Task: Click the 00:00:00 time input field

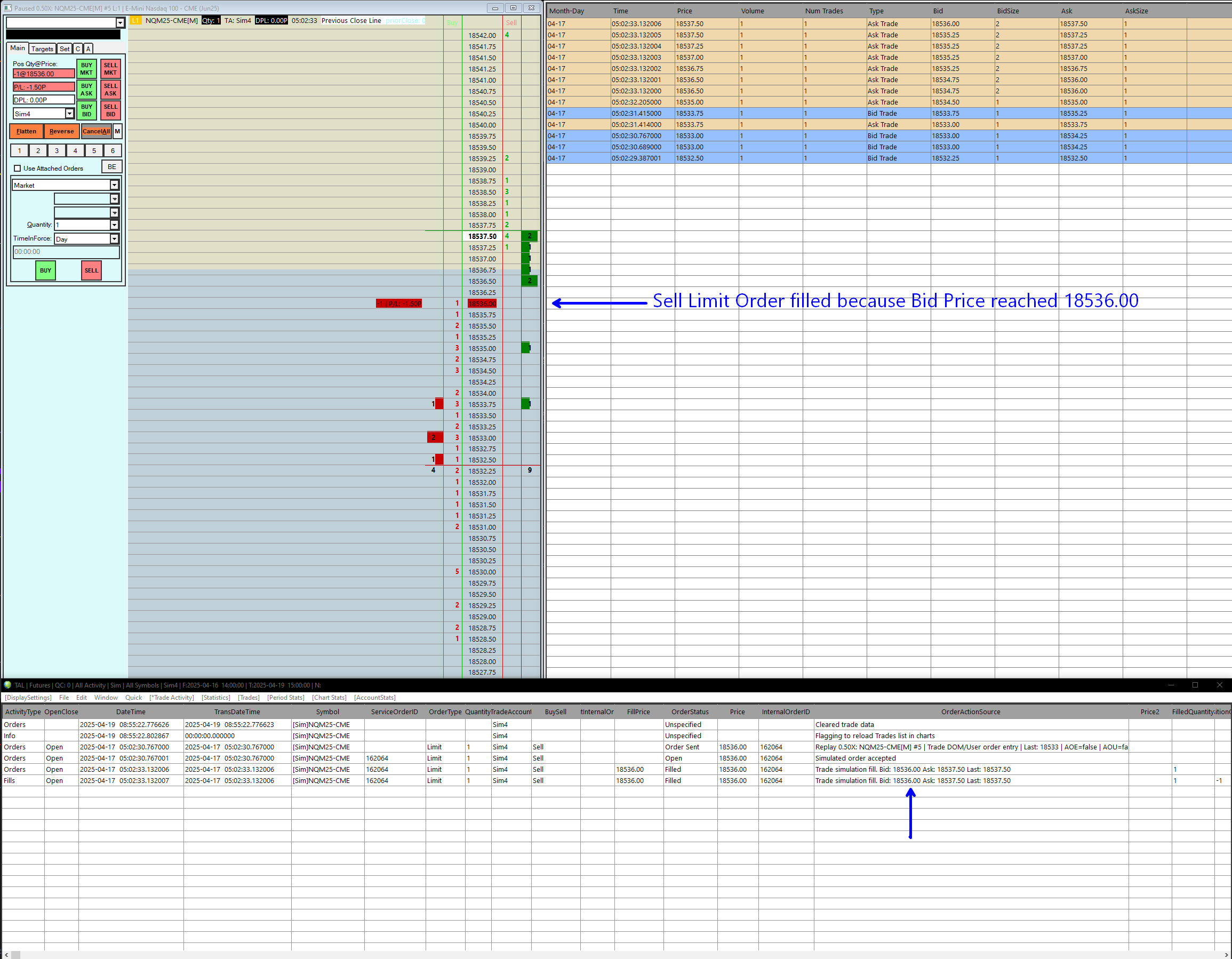Action: [66, 252]
